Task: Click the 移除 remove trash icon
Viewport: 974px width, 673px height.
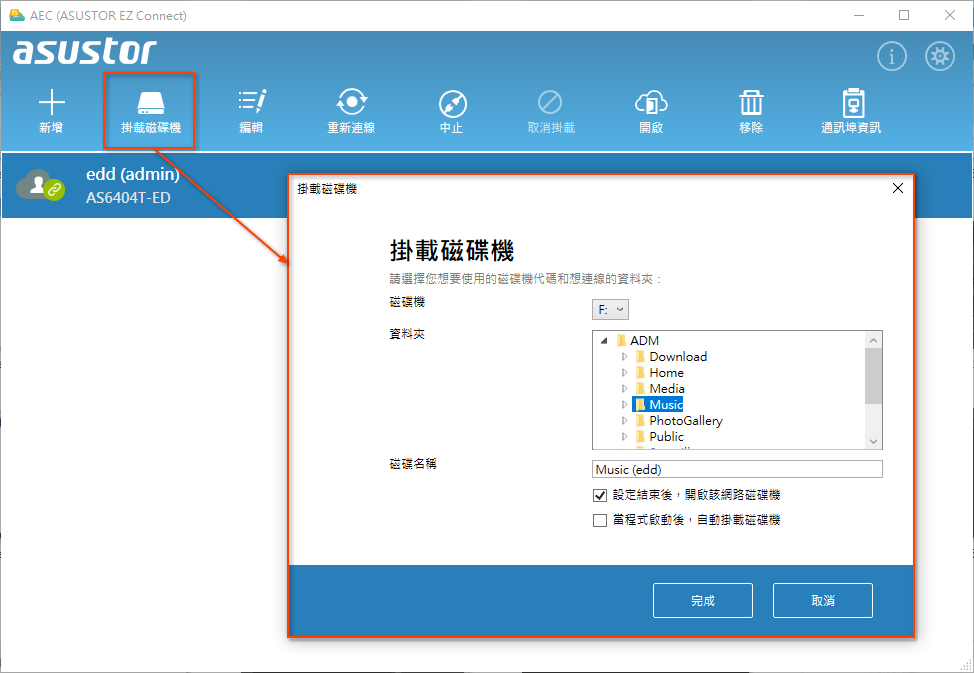Action: point(751,111)
